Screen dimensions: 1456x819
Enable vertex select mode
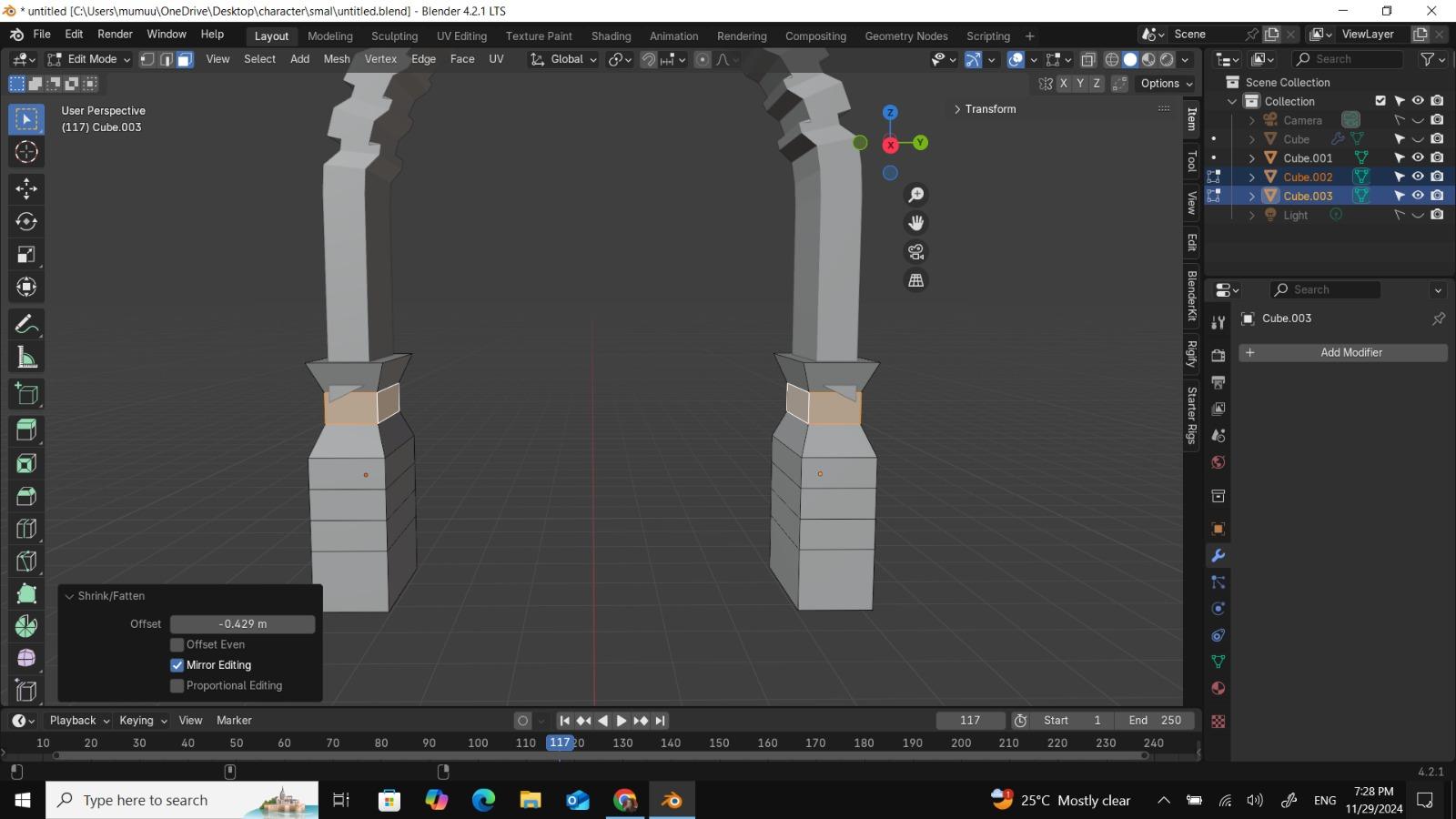click(147, 59)
